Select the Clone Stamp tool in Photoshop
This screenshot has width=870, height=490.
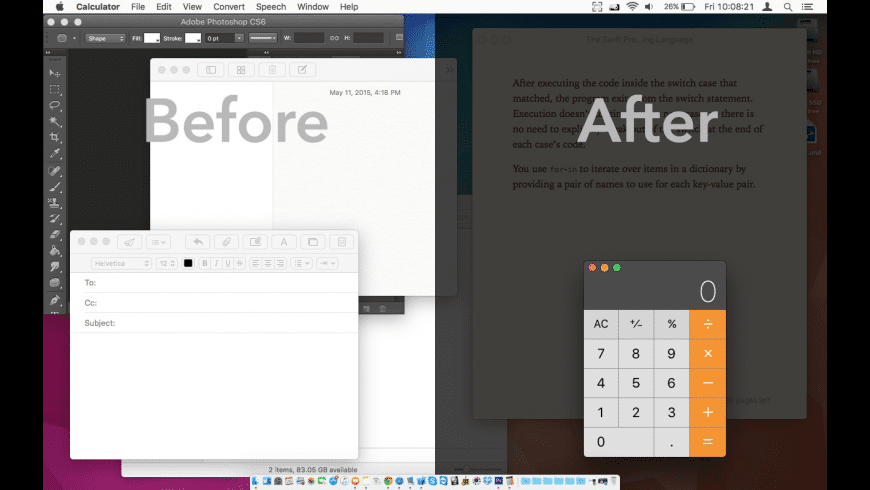[54, 203]
